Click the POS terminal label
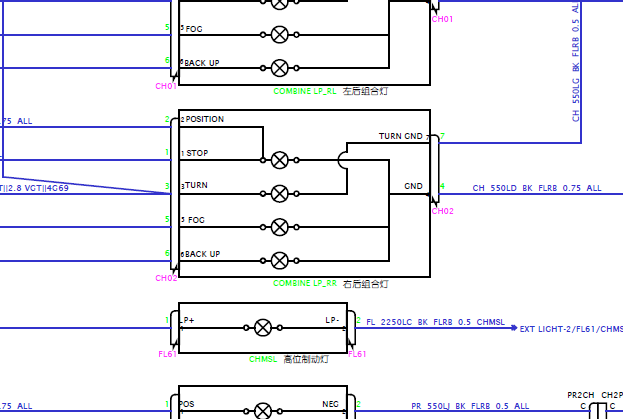The width and height of the screenshot is (623, 419). (187, 404)
